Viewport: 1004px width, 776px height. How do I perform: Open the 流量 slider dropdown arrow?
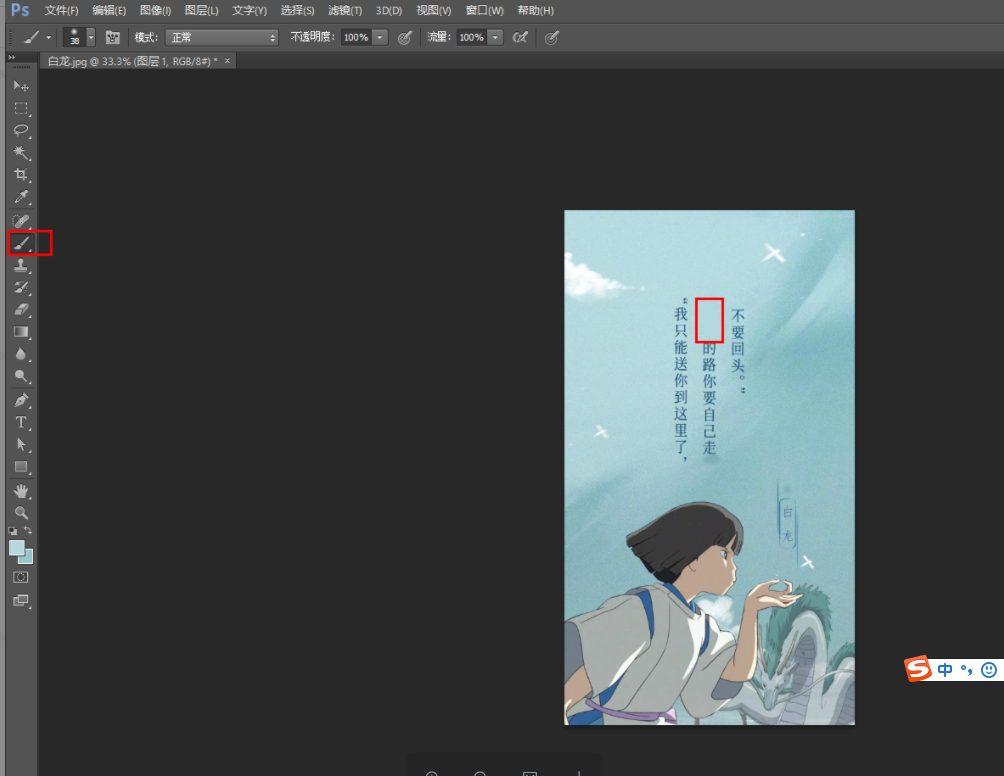pyautogui.click(x=496, y=37)
